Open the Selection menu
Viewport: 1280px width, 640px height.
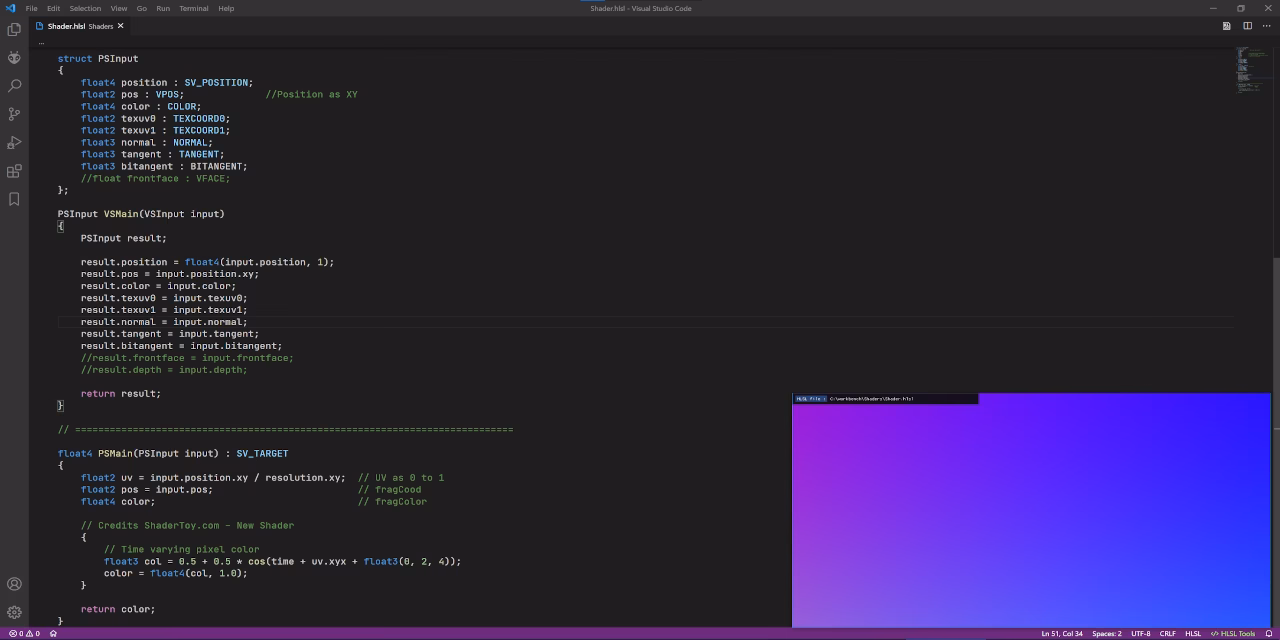click(x=85, y=8)
